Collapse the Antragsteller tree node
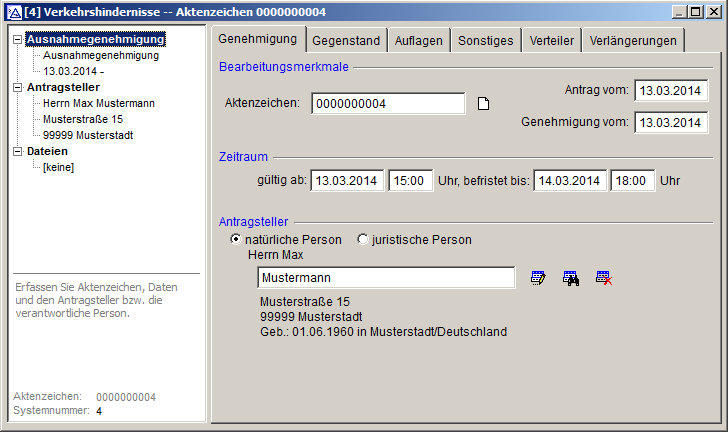Viewport: 728px width, 432px height. 17,88
